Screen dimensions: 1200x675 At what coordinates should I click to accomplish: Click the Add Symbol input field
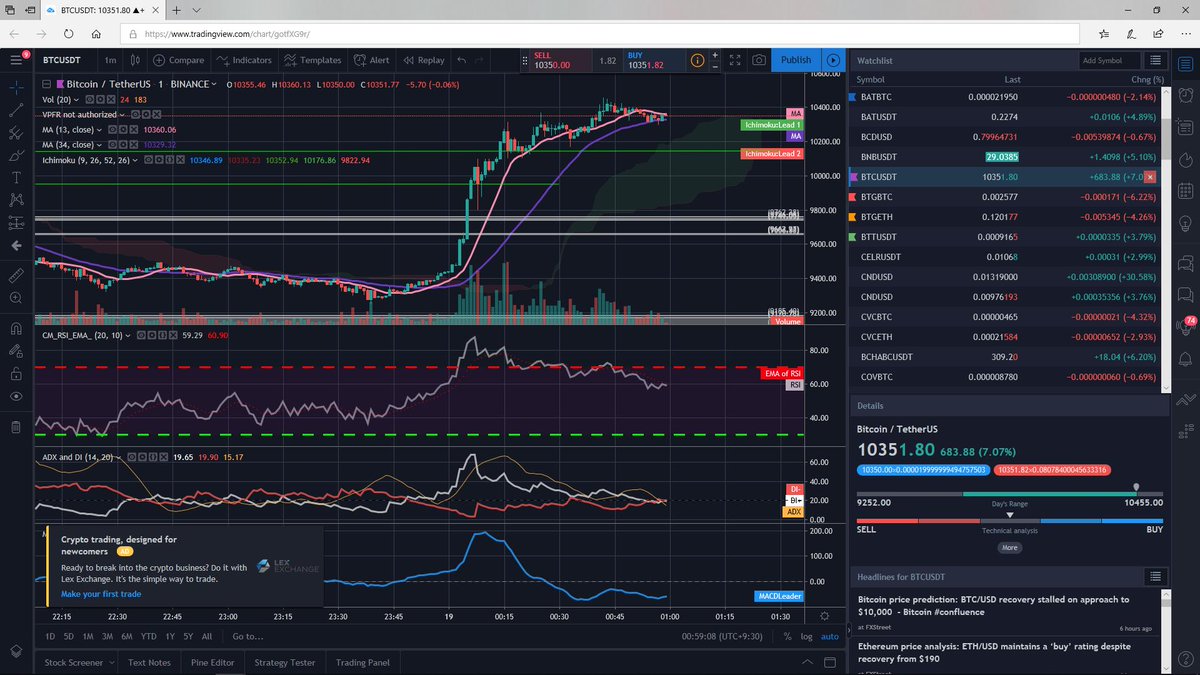coord(1108,61)
